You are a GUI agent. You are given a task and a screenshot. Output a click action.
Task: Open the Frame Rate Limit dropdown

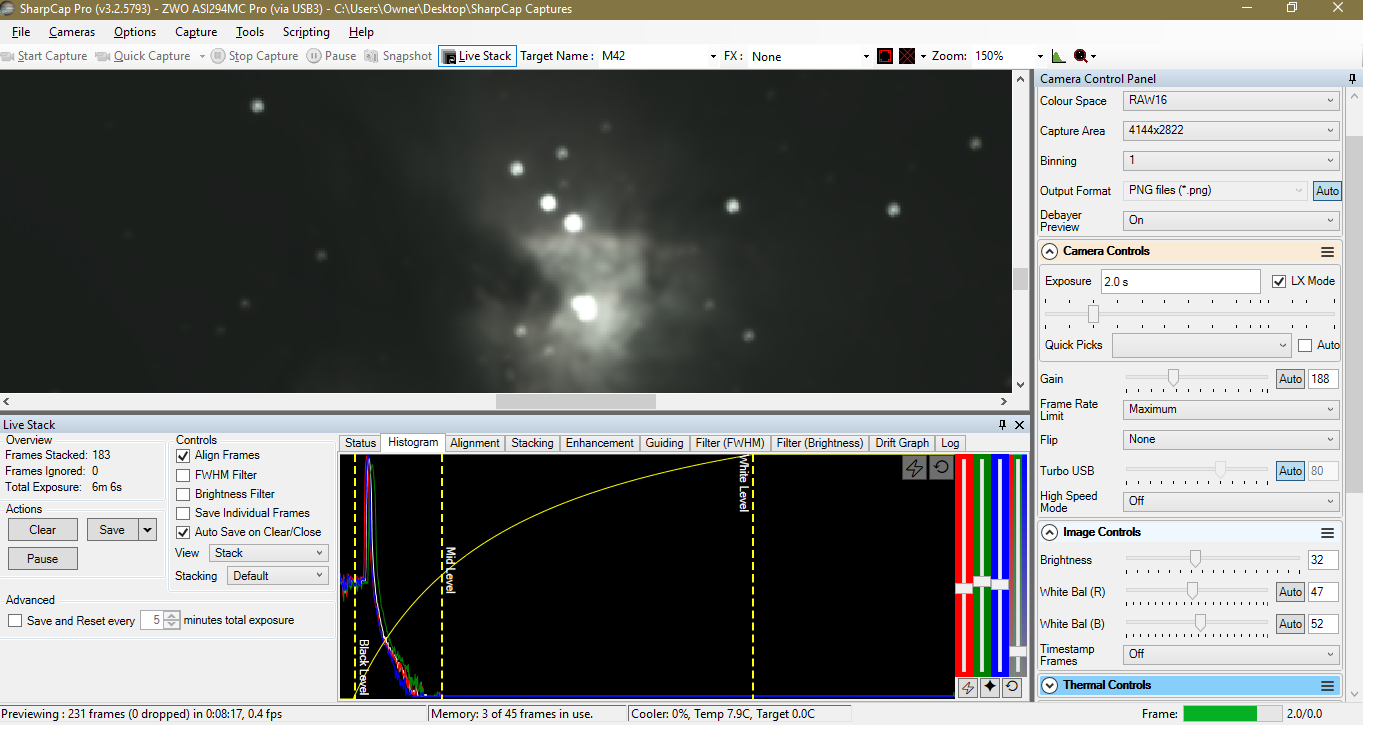click(1231, 409)
